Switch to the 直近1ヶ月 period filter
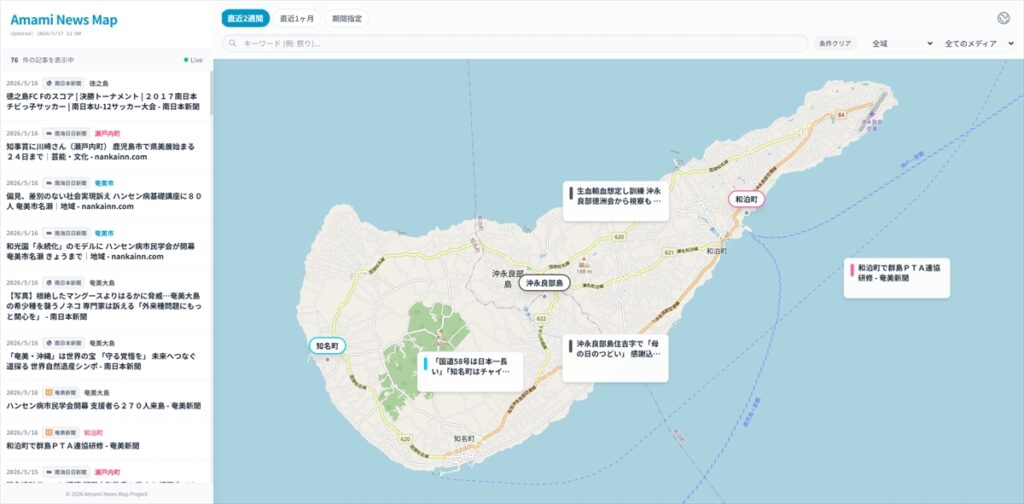Viewport: 1024px width, 504px height. (297, 18)
